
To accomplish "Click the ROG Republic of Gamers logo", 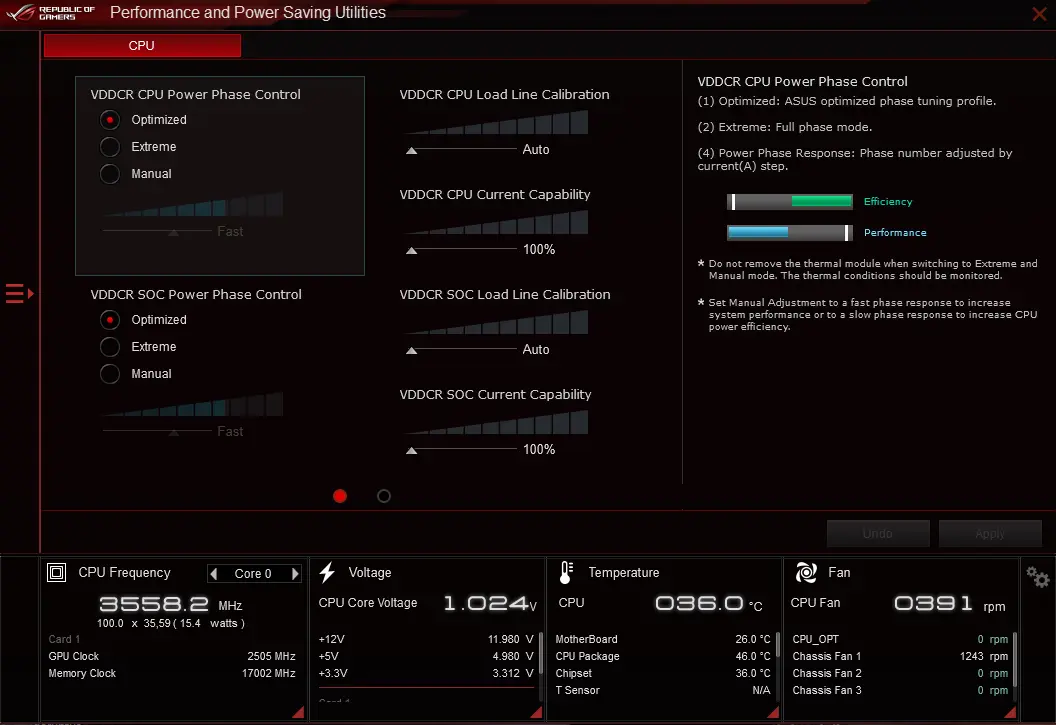I will tap(51, 13).
